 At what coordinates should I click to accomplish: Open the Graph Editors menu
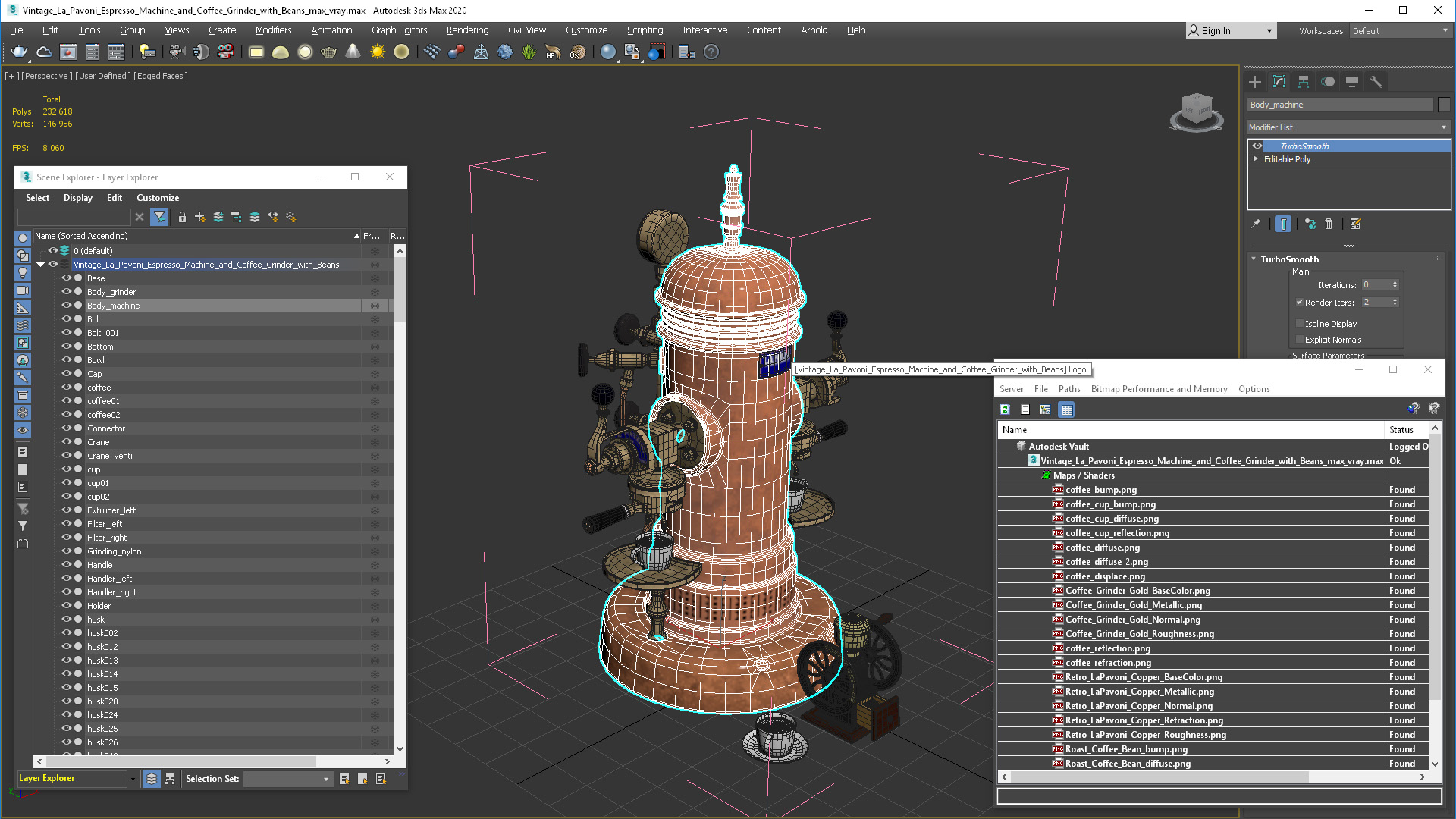(399, 30)
